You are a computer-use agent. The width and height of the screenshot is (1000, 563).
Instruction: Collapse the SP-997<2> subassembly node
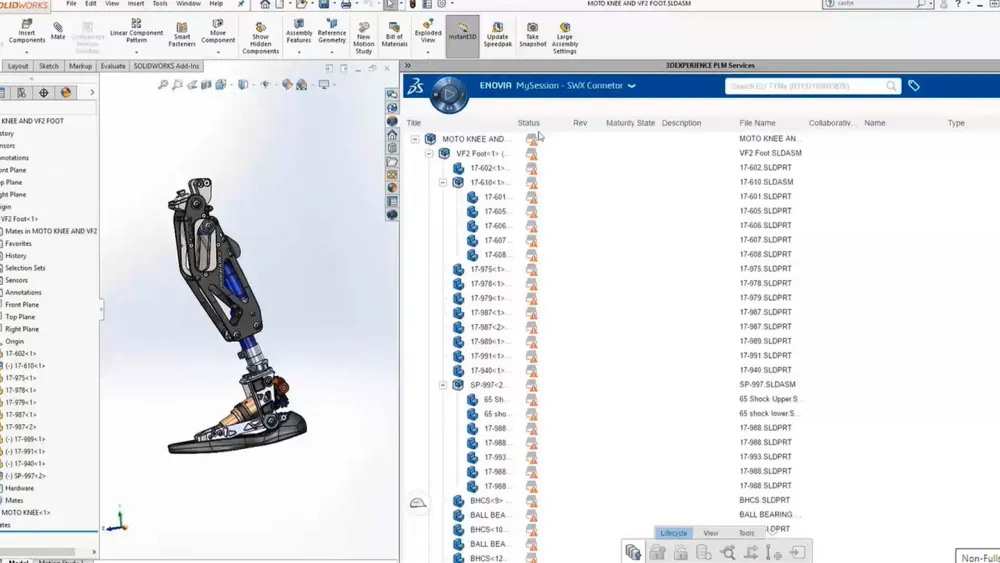tap(443, 385)
